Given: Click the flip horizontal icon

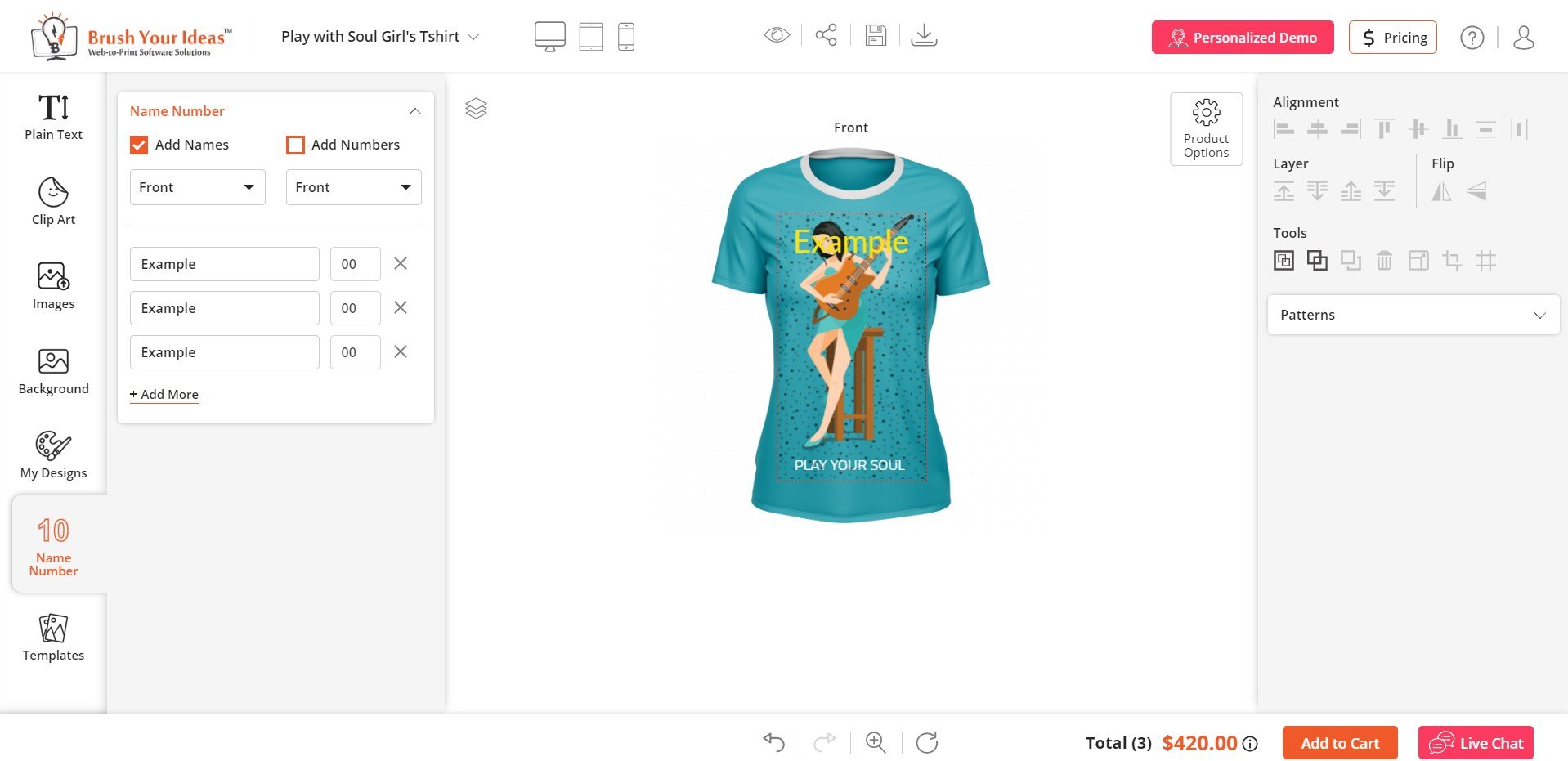Looking at the screenshot, I should 1442,191.
